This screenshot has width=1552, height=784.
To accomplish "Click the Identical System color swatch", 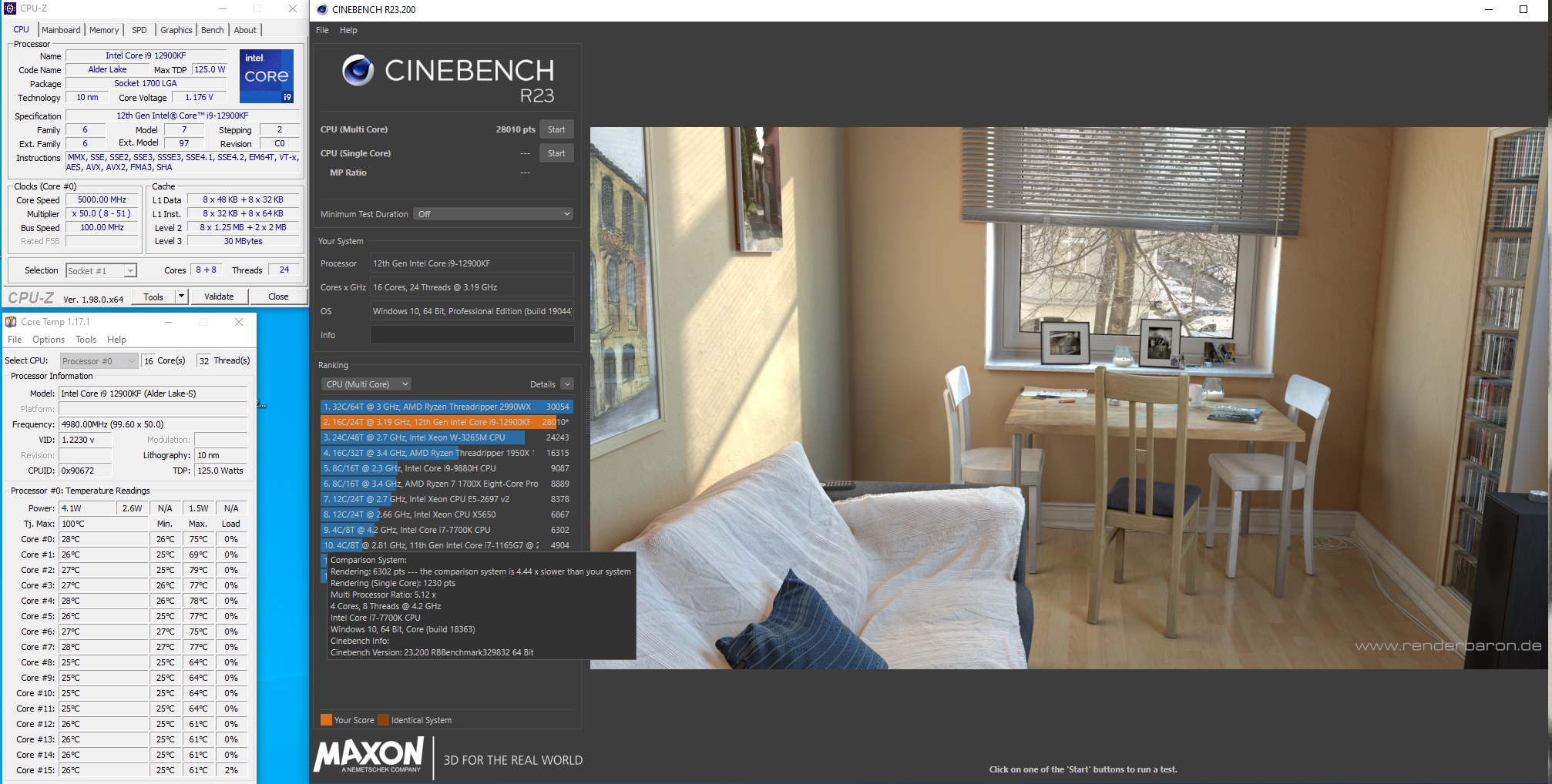I will [383, 720].
